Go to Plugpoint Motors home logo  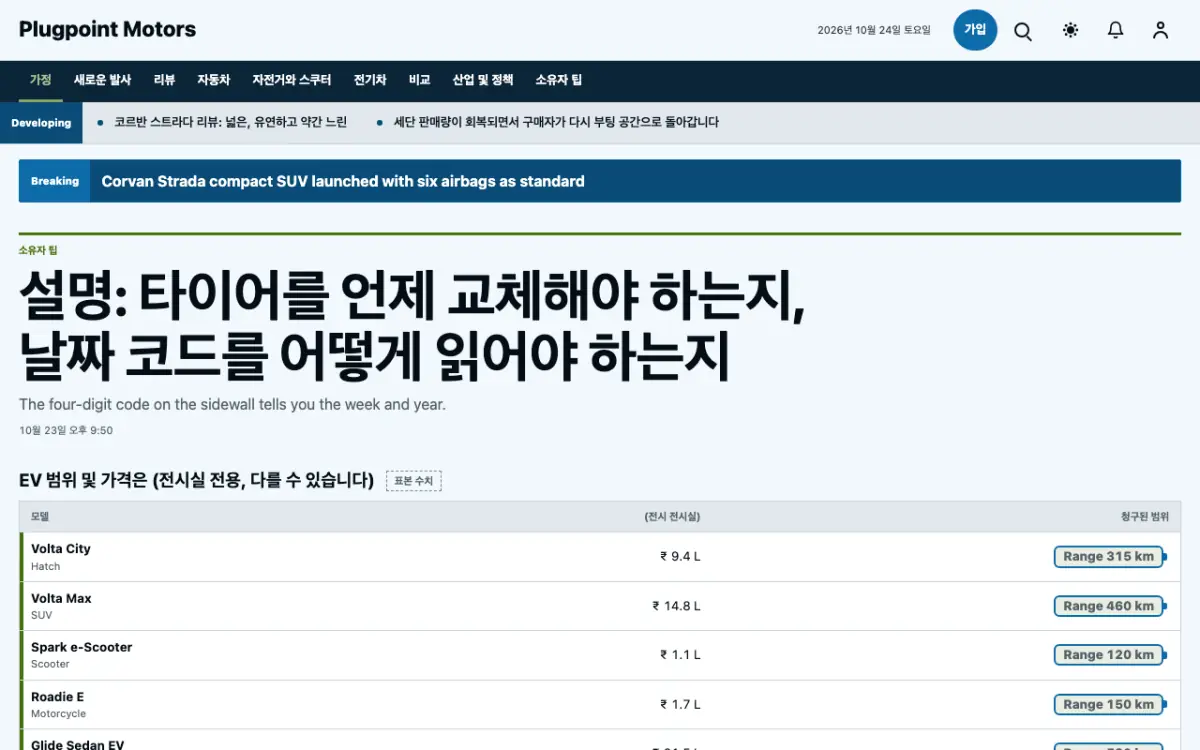pyautogui.click(x=107, y=29)
